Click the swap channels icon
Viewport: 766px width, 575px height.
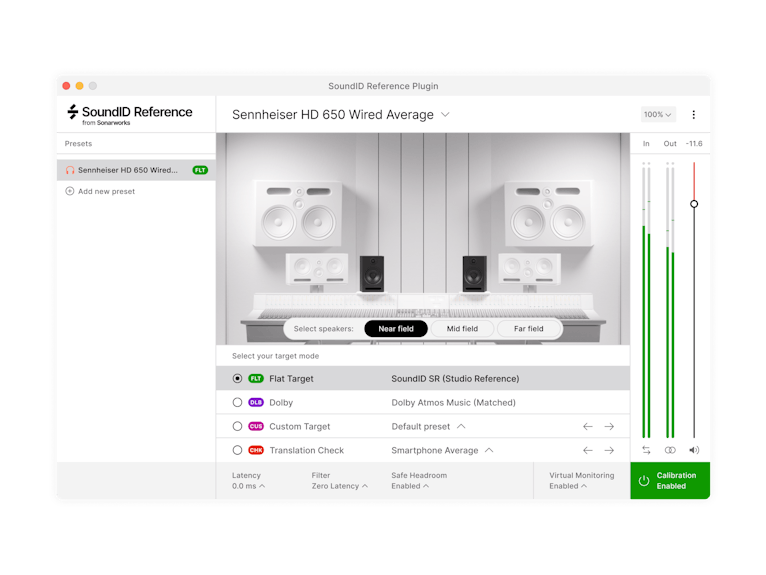pyautogui.click(x=646, y=450)
